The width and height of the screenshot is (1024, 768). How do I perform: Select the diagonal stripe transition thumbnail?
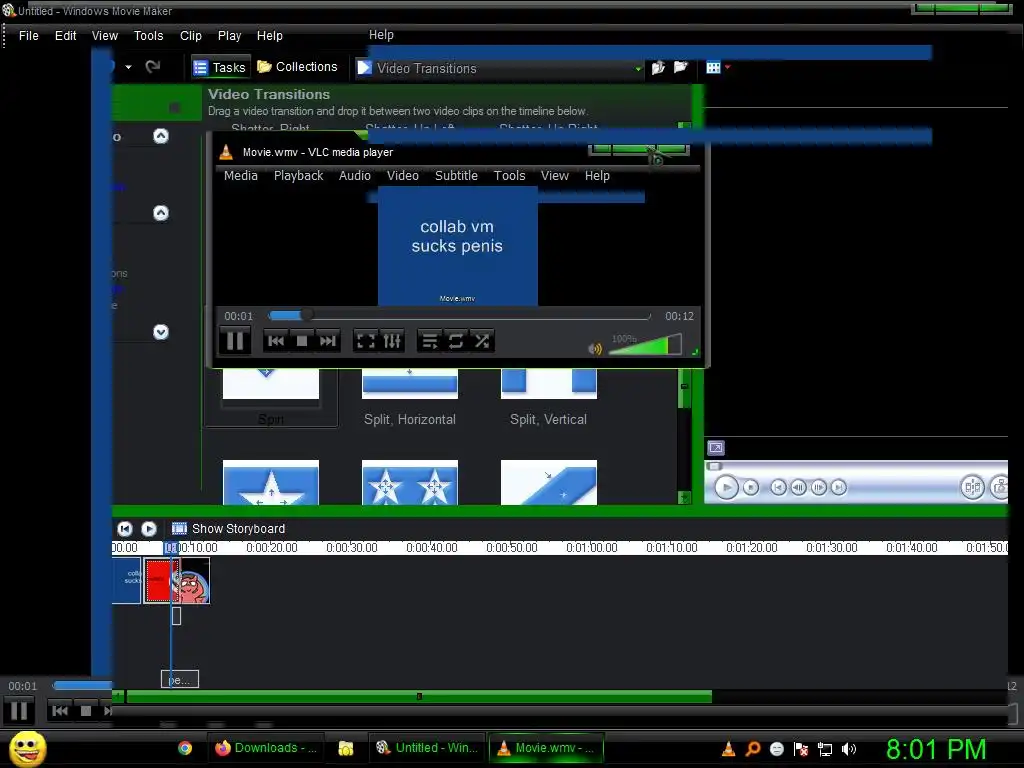549,483
